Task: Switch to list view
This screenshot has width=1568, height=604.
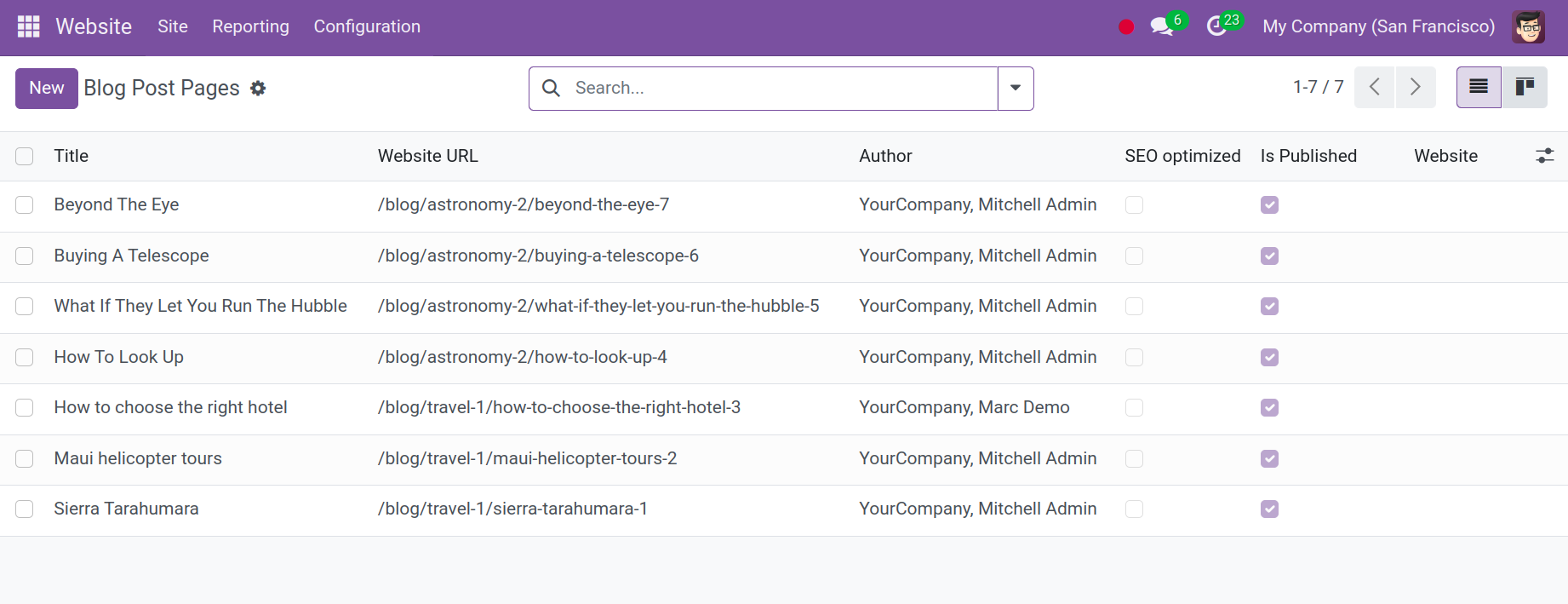Action: coord(1479,87)
